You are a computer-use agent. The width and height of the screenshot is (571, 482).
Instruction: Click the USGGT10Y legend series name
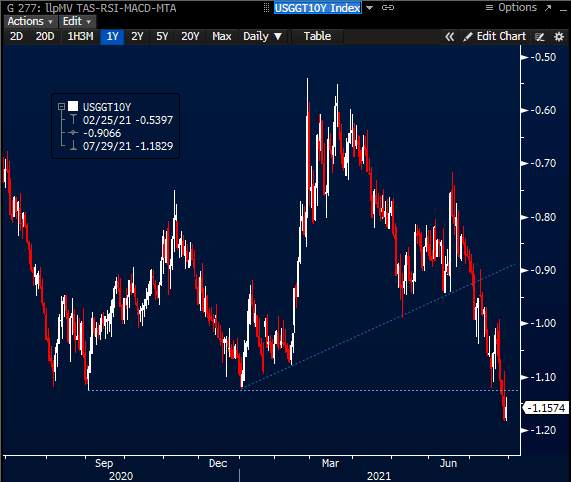click(x=107, y=107)
